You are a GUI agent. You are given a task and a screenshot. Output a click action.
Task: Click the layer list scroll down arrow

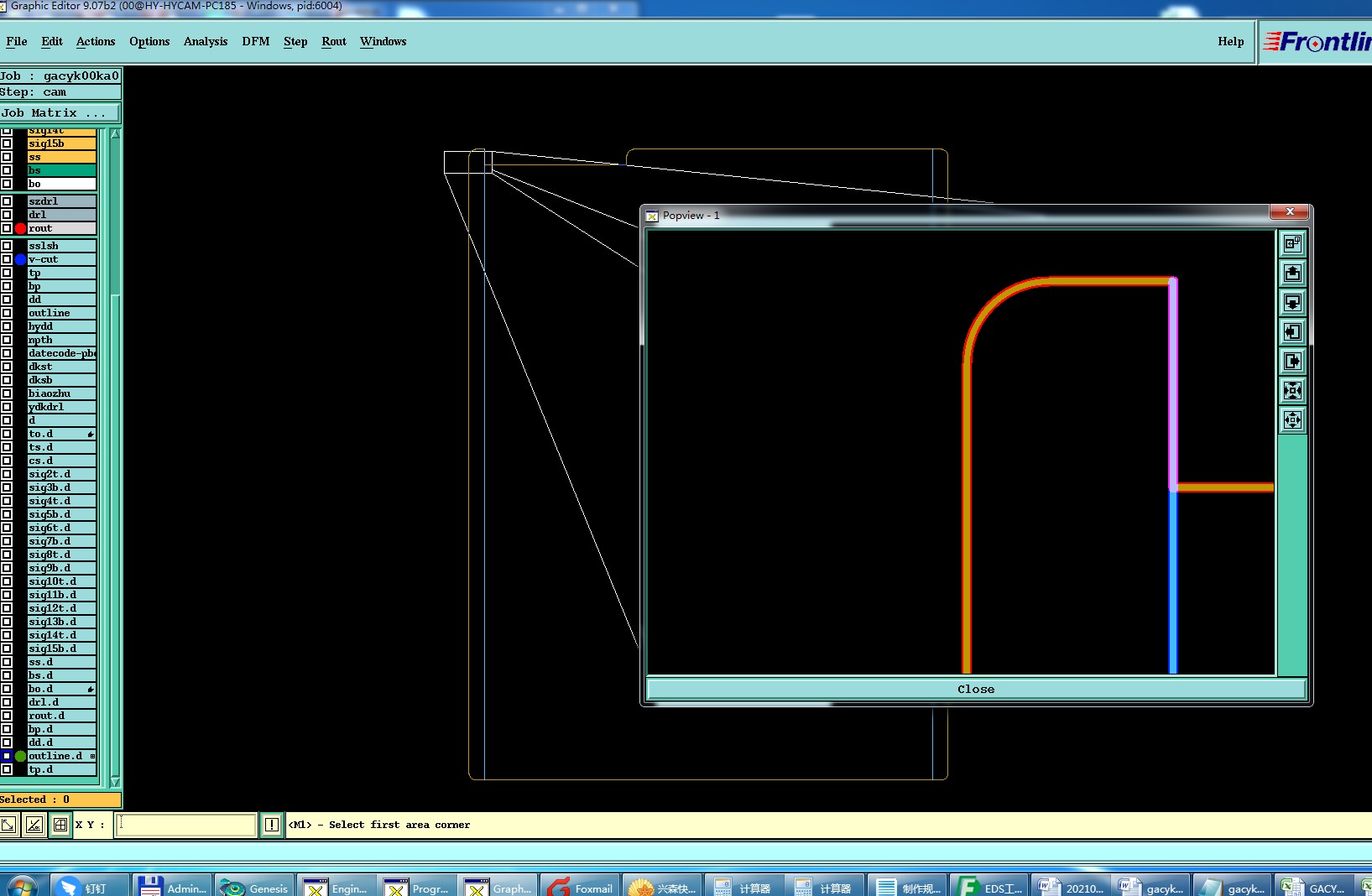(115, 782)
